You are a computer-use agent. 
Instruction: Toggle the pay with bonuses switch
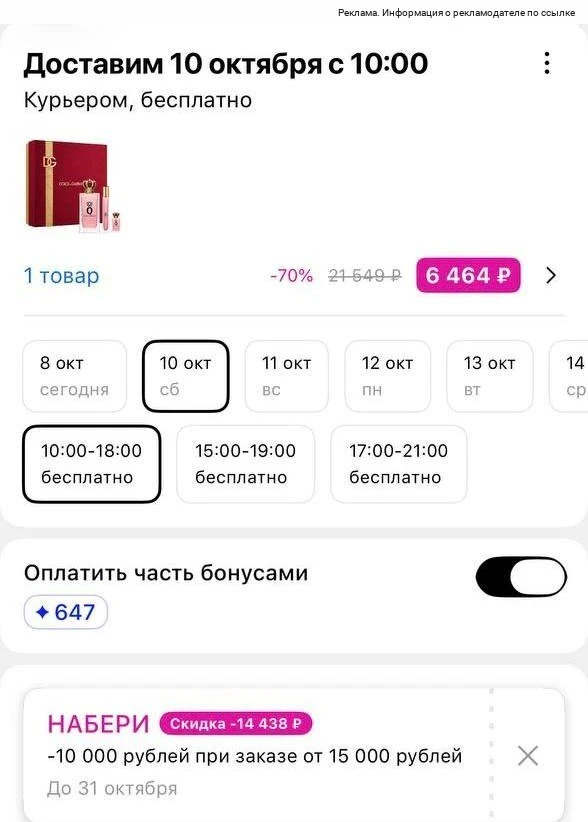(521, 577)
